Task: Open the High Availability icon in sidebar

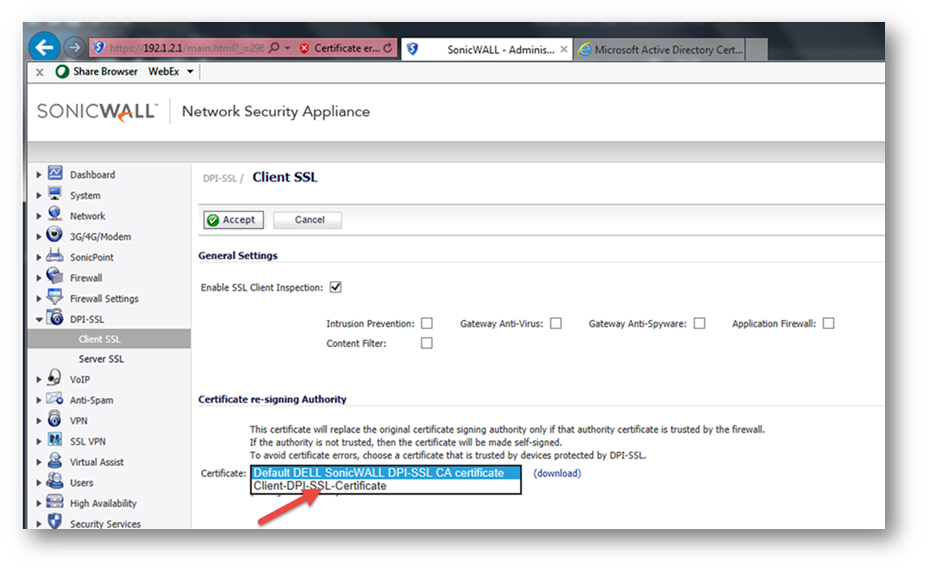Action: [55, 502]
